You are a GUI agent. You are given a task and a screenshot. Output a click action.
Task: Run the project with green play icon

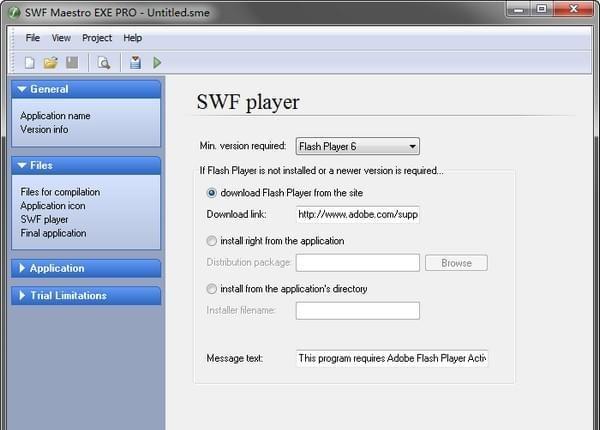[157, 62]
